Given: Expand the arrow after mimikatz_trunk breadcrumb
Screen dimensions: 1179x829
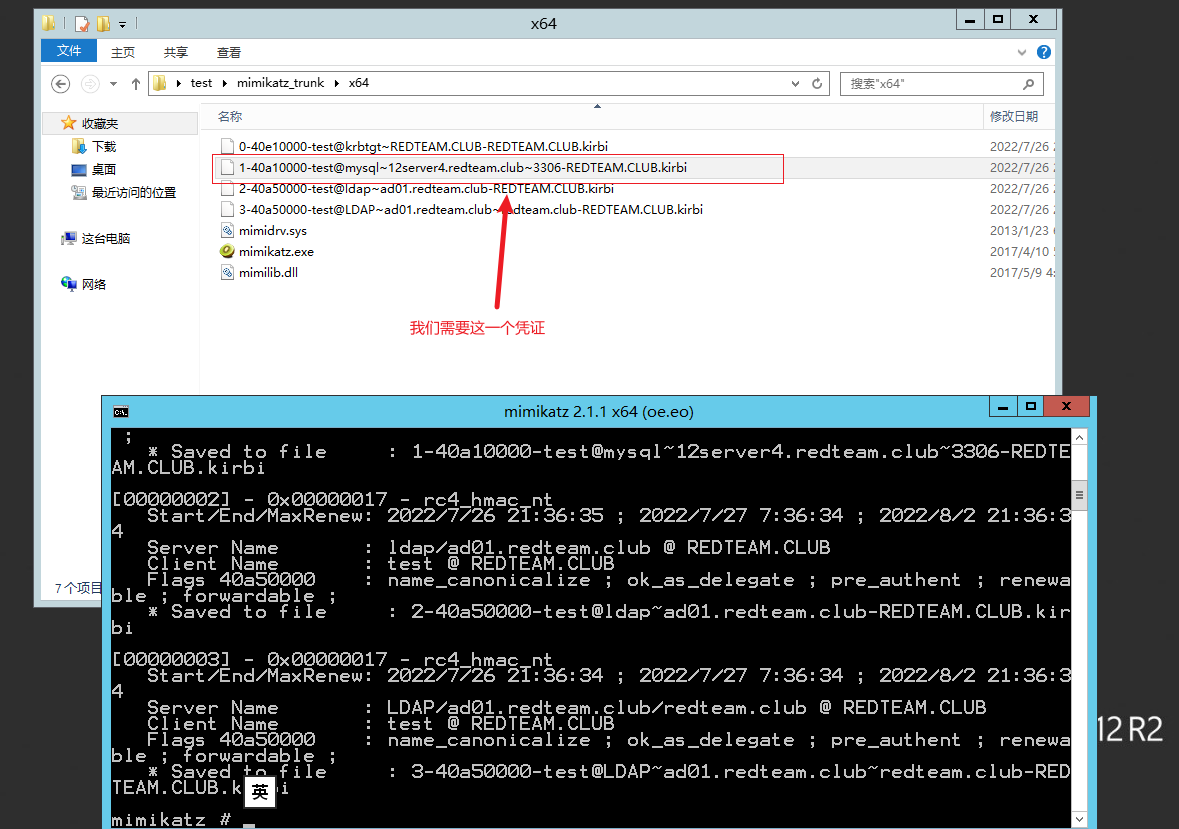Looking at the screenshot, I should pos(336,83).
